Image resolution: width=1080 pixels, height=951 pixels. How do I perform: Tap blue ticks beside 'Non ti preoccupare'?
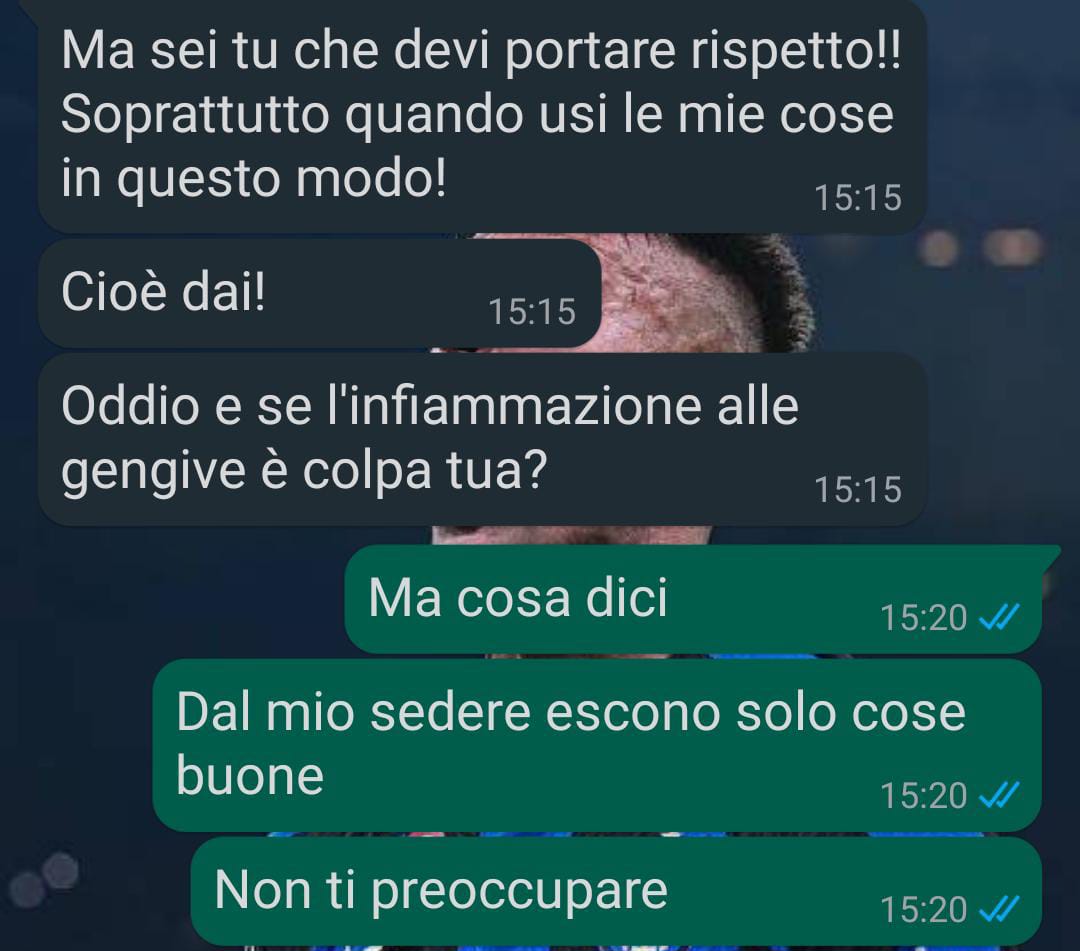[x=999, y=910]
